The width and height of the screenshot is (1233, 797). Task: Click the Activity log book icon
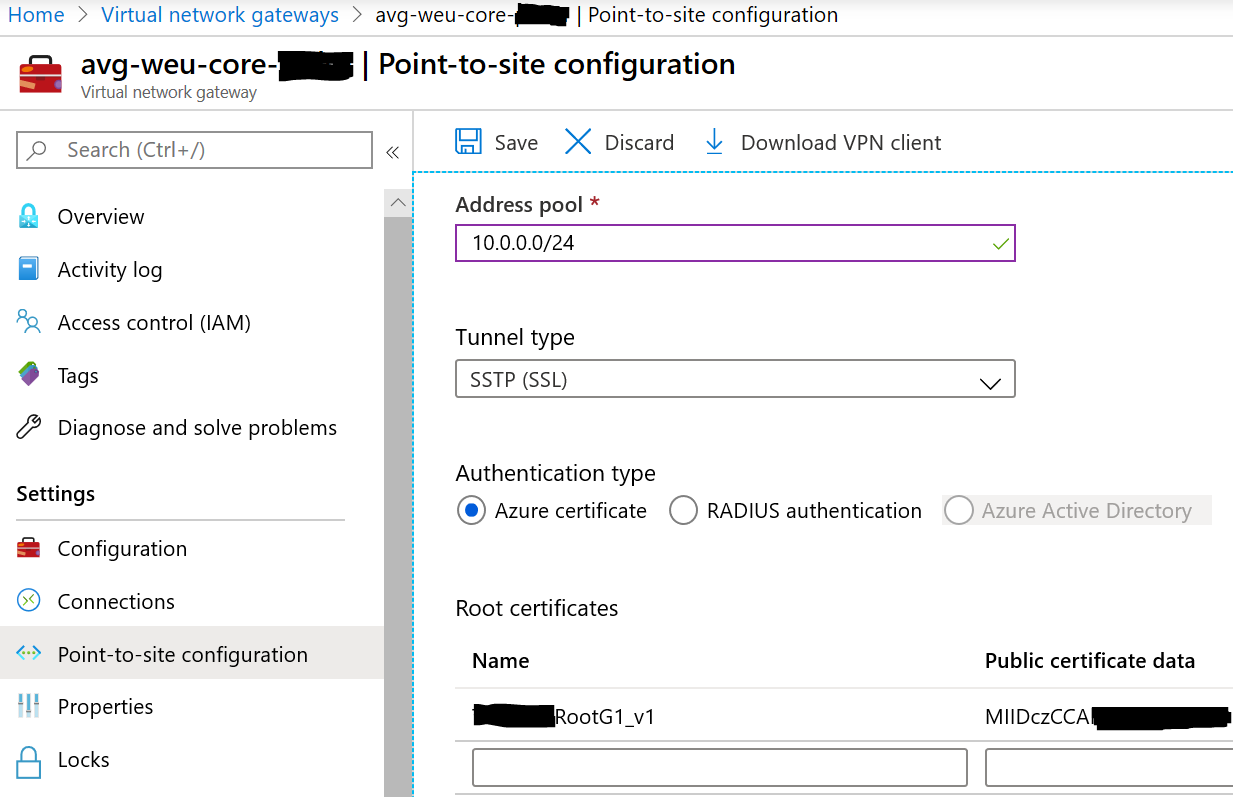[29, 270]
